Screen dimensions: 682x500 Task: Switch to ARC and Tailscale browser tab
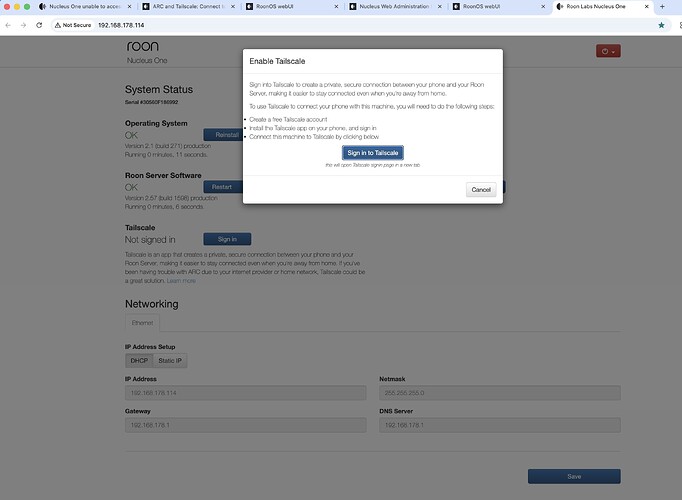[x=188, y=7]
